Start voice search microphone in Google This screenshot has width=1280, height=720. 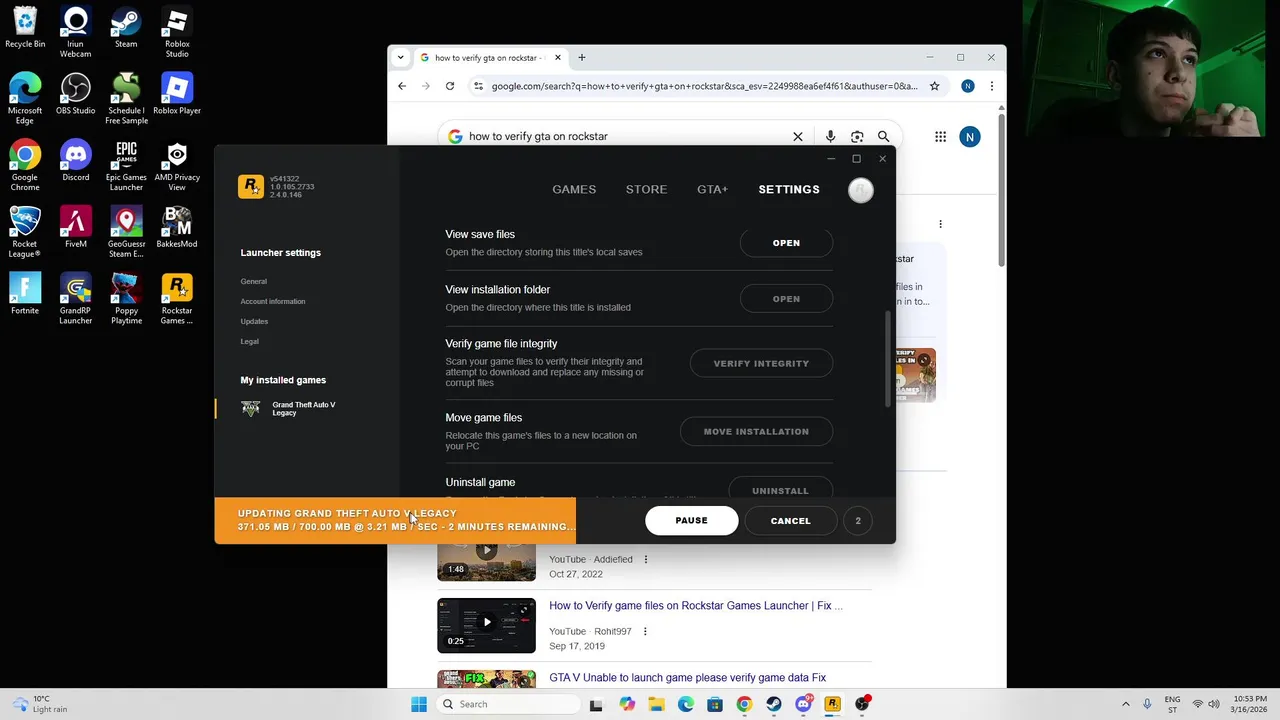click(x=830, y=136)
